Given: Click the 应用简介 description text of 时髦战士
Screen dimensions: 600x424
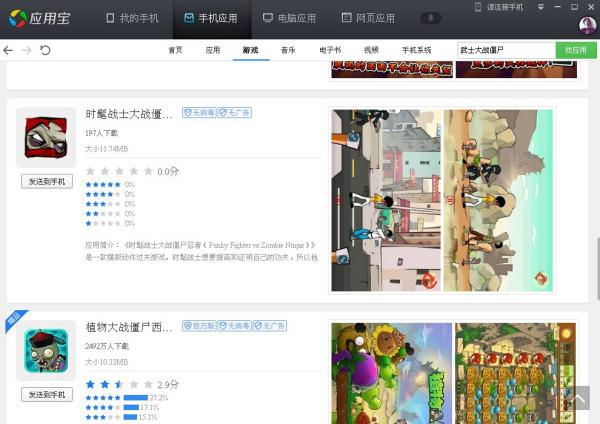Looking at the screenshot, I should 202,251.
